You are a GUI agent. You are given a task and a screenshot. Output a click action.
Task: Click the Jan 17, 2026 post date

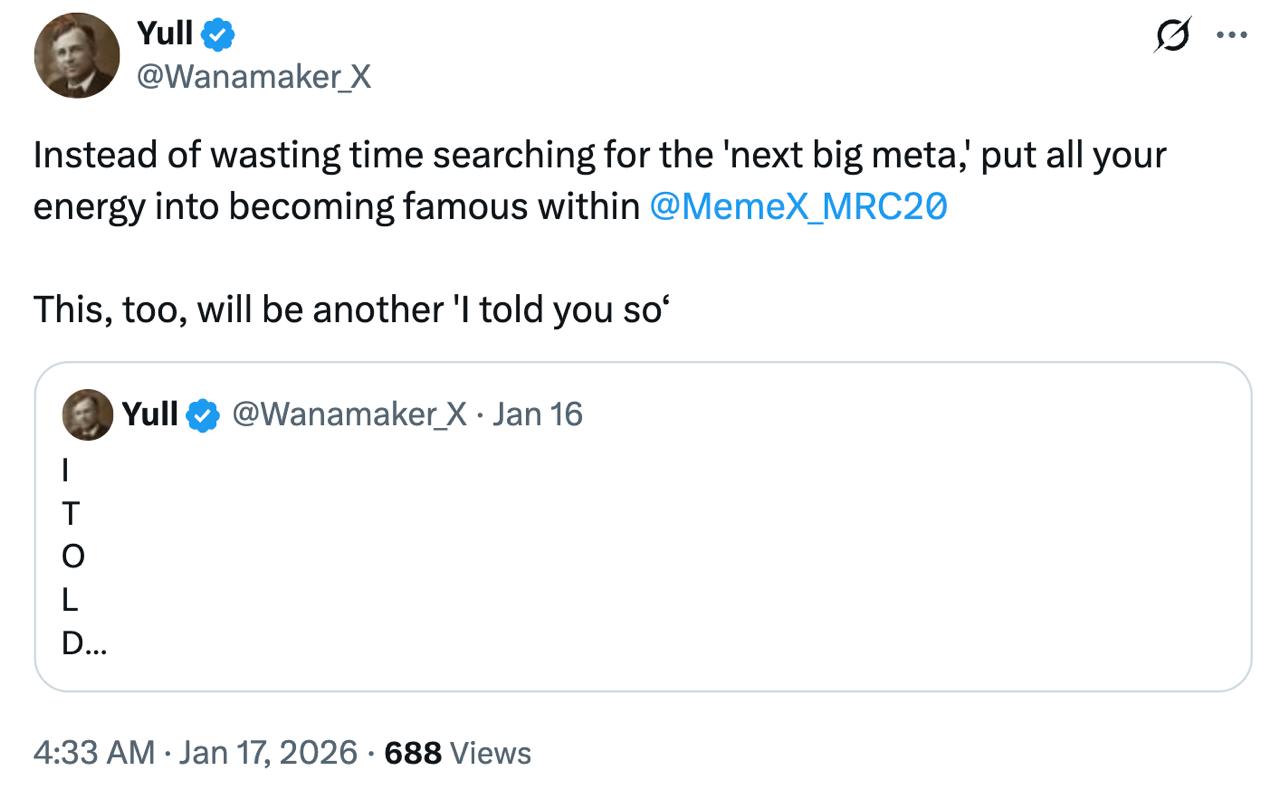click(x=268, y=752)
